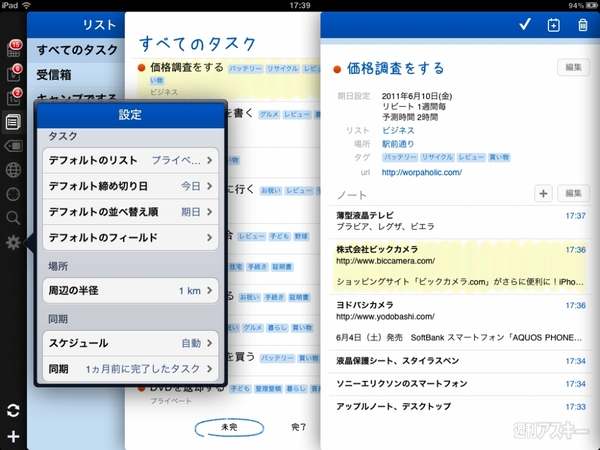Add a note with plus button
Screen dimensions: 600x450
pos(543,193)
